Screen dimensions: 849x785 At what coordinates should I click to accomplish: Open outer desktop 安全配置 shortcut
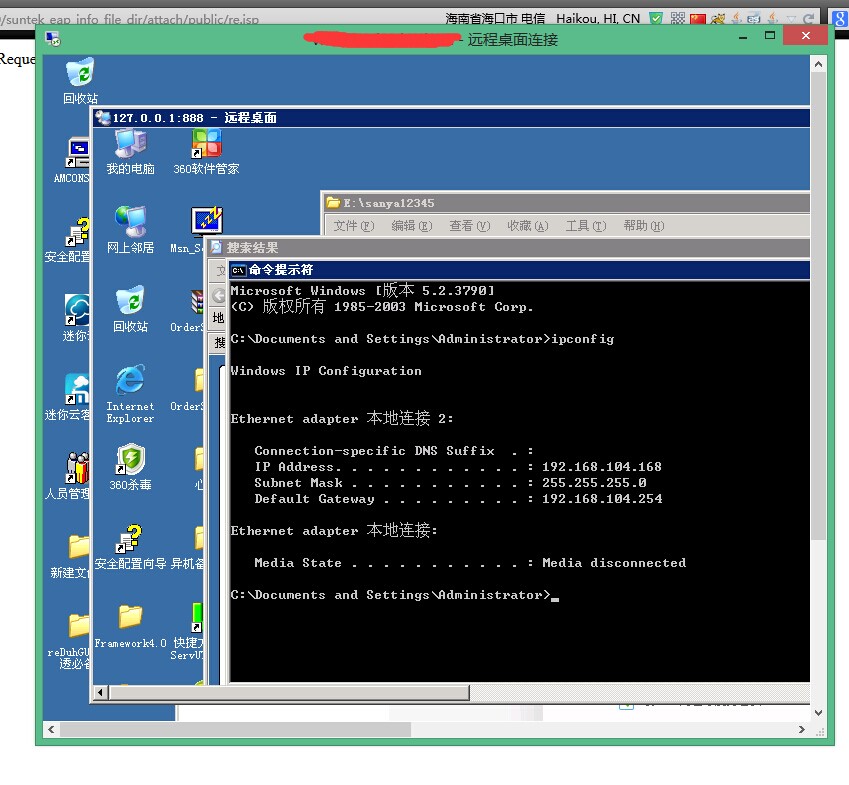point(78,232)
